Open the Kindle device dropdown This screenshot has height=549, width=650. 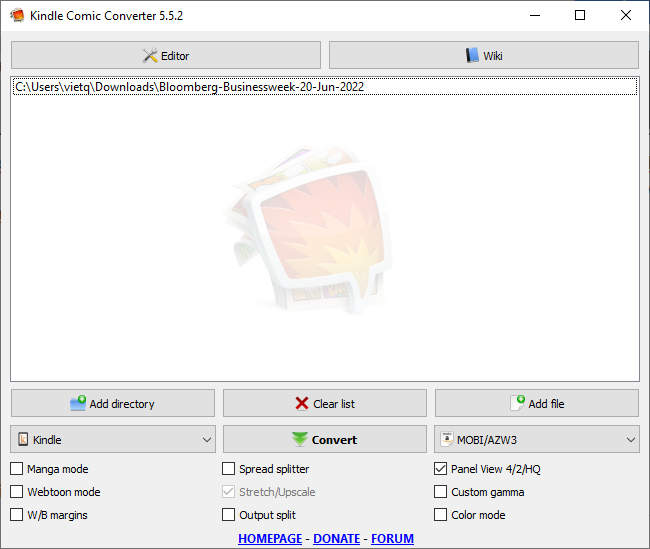point(113,439)
